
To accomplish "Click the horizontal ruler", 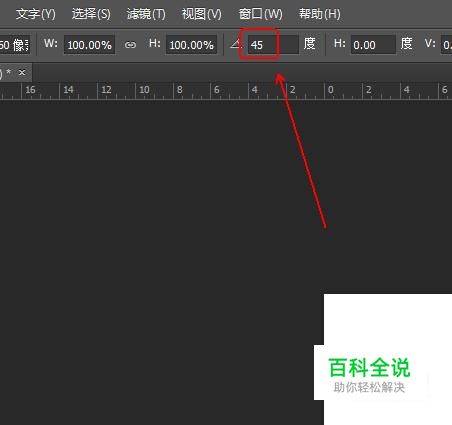I will (226, 91).
